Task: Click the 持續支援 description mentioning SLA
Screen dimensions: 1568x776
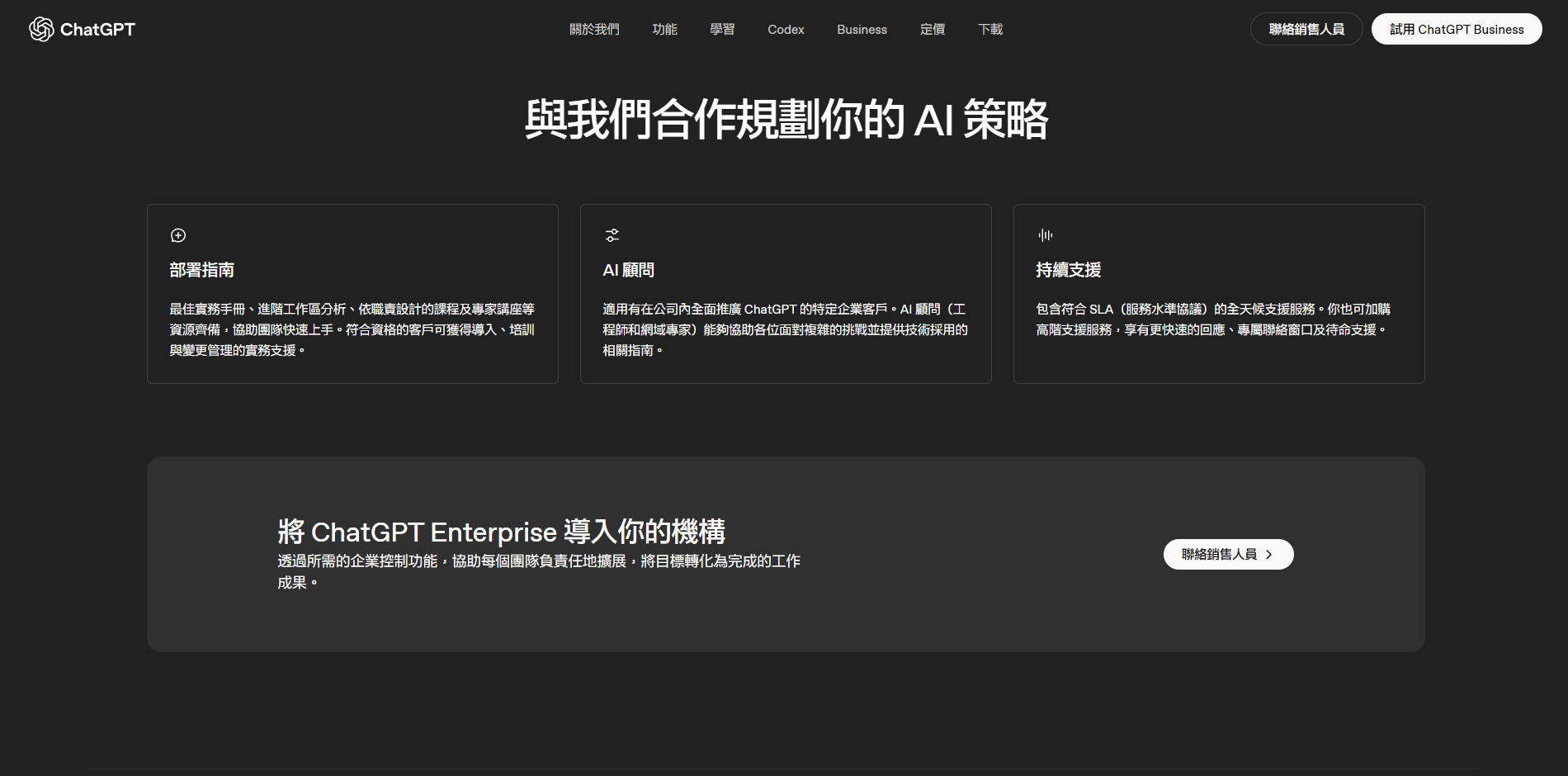Action: 1213,319
